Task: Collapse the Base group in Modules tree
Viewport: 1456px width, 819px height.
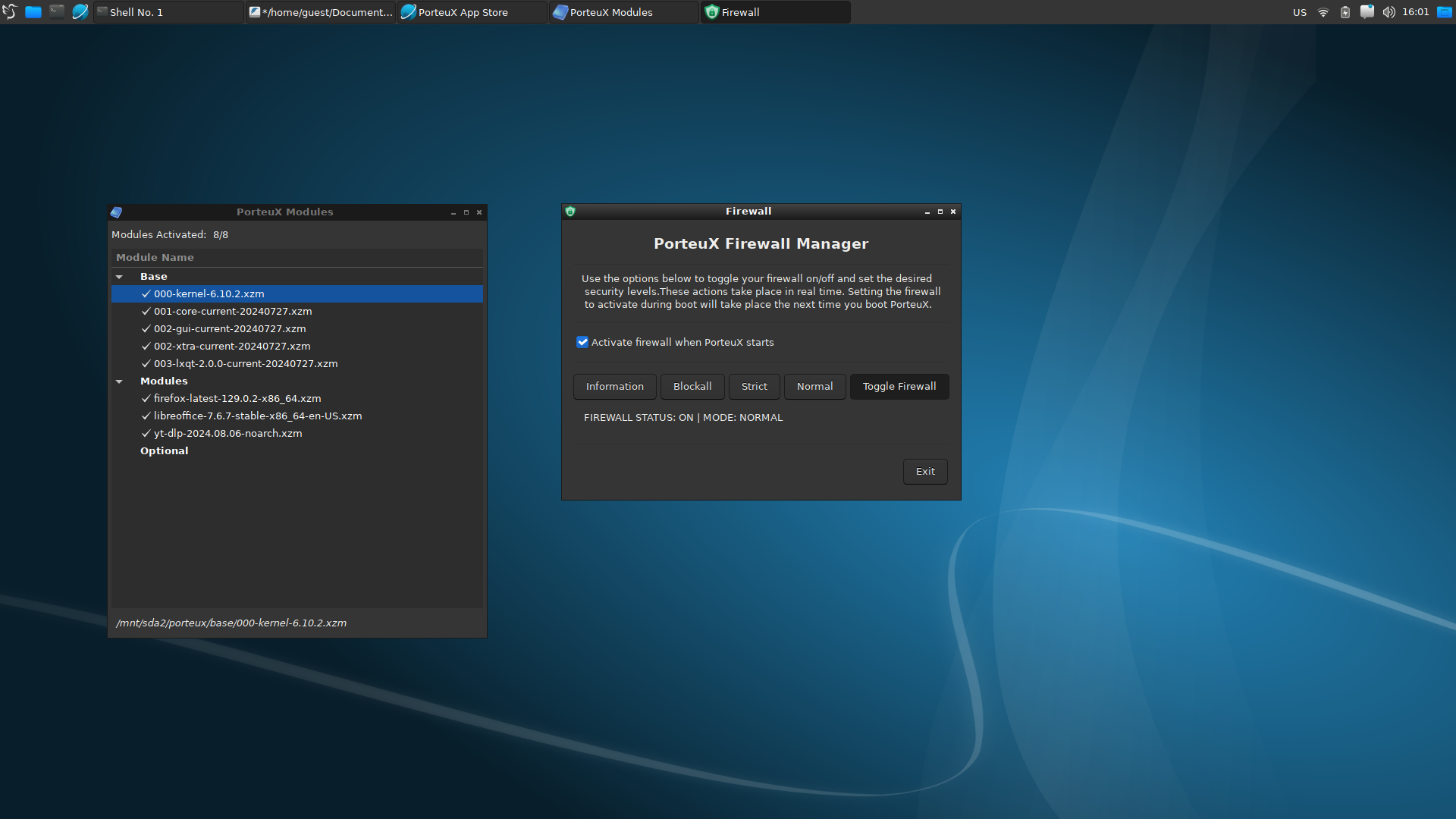Action: point(119,277)
